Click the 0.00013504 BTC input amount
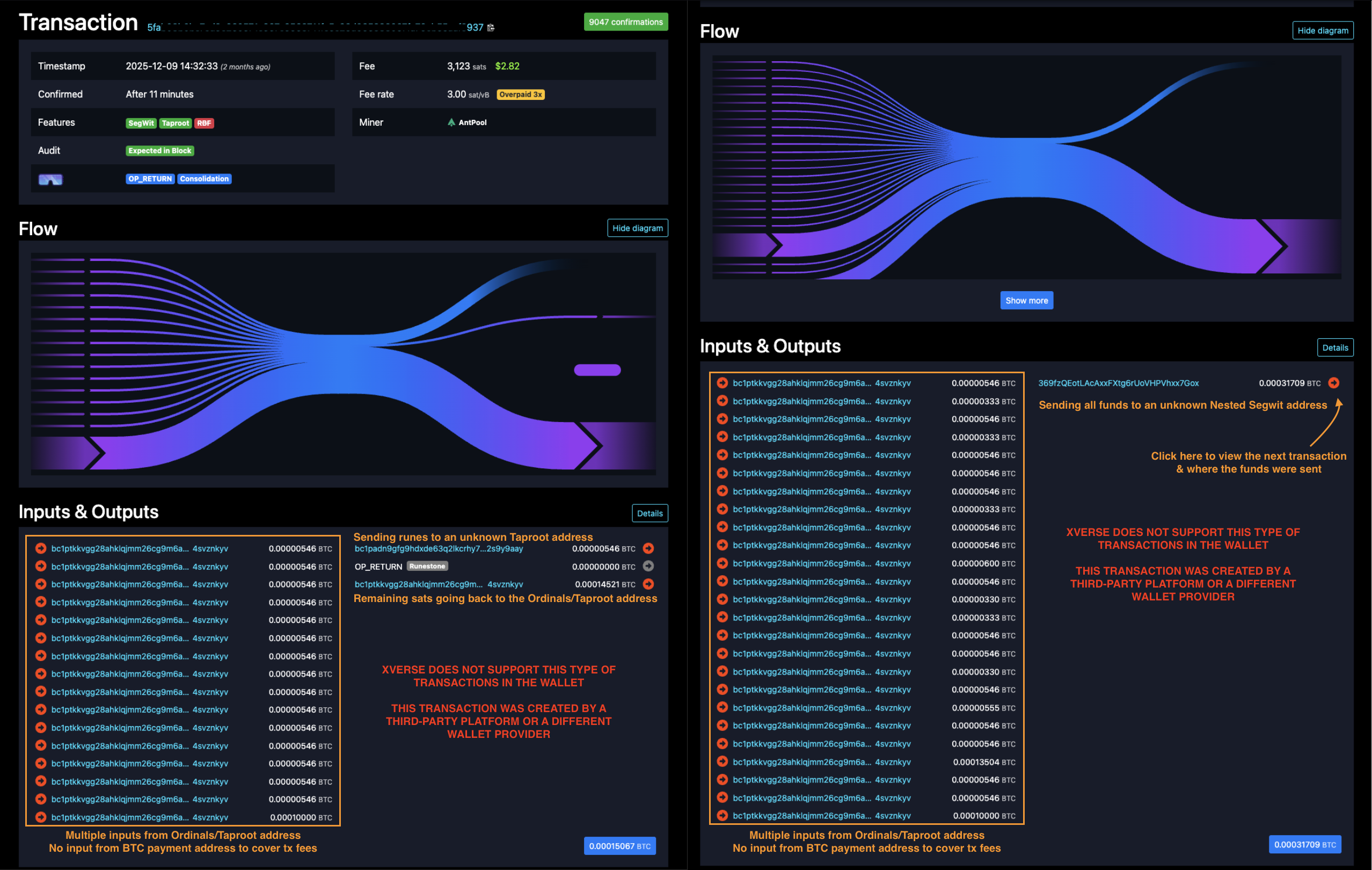Screen dimensions: 1372x870 984,762
